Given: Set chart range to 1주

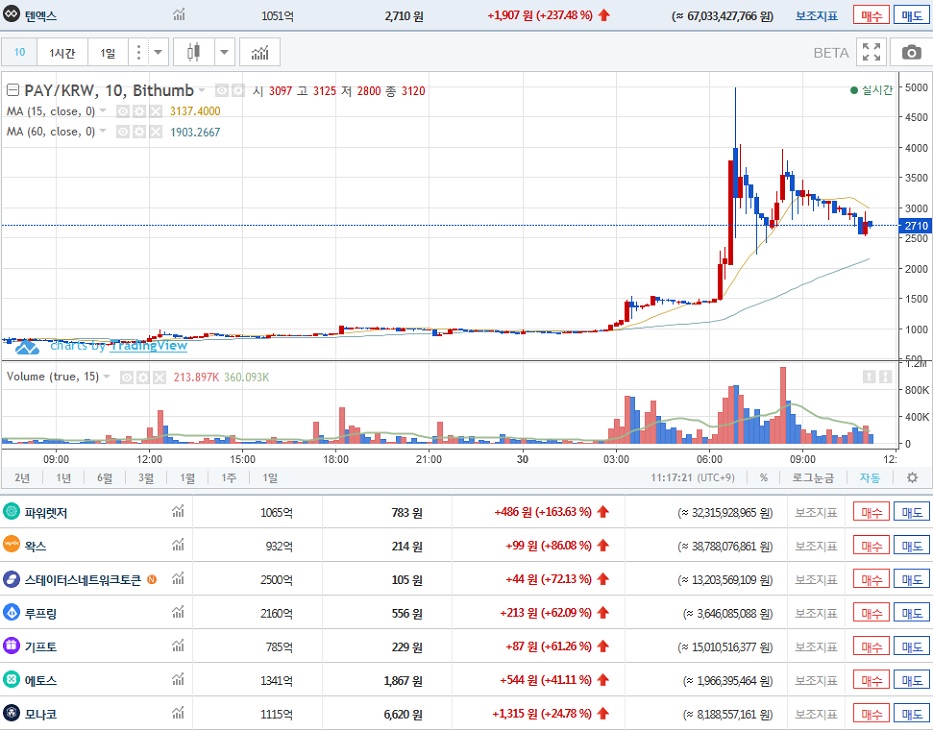Looking at the screenshot, I should point(228,478).
